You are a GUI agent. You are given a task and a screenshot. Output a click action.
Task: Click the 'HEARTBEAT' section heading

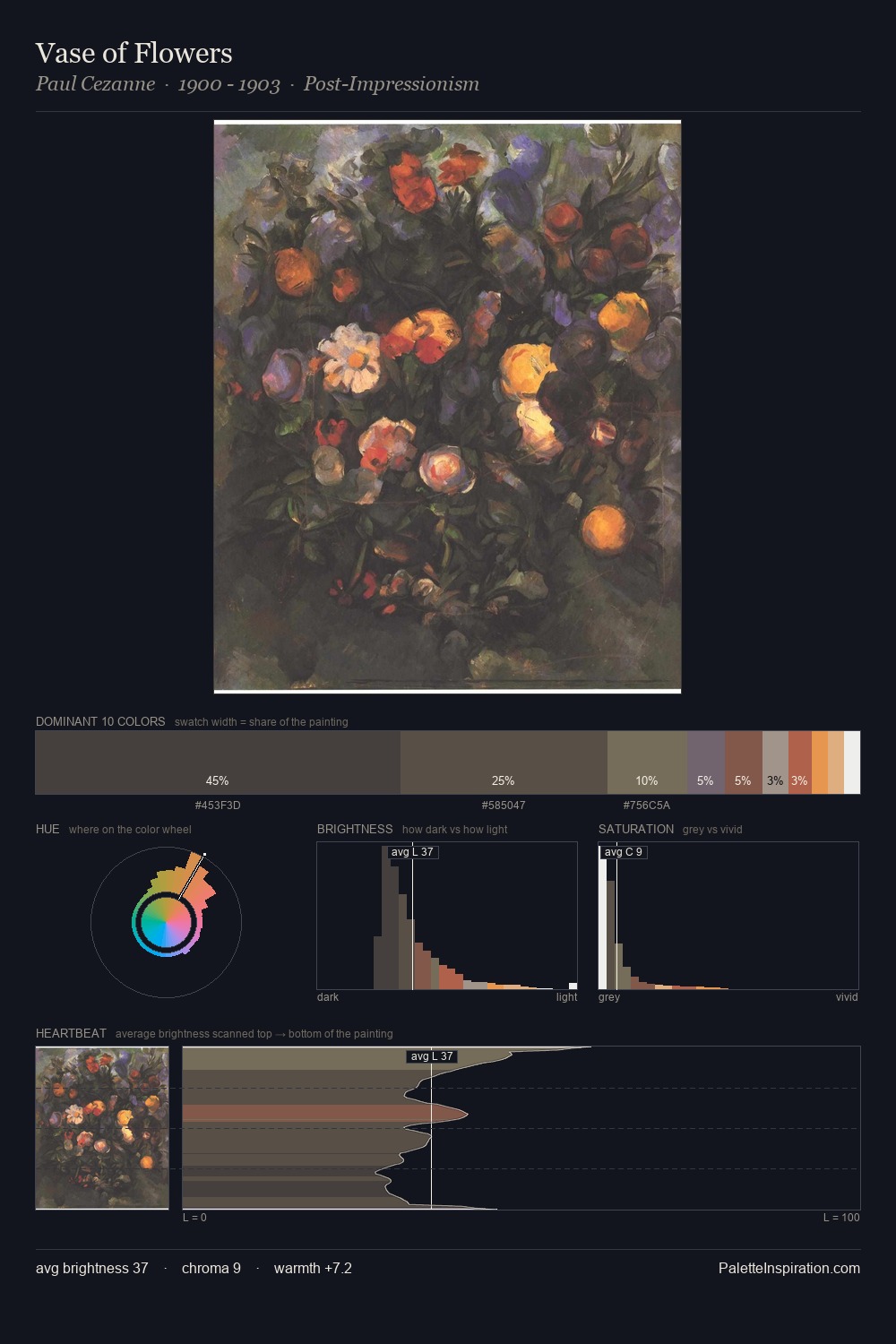(71, 1033)
